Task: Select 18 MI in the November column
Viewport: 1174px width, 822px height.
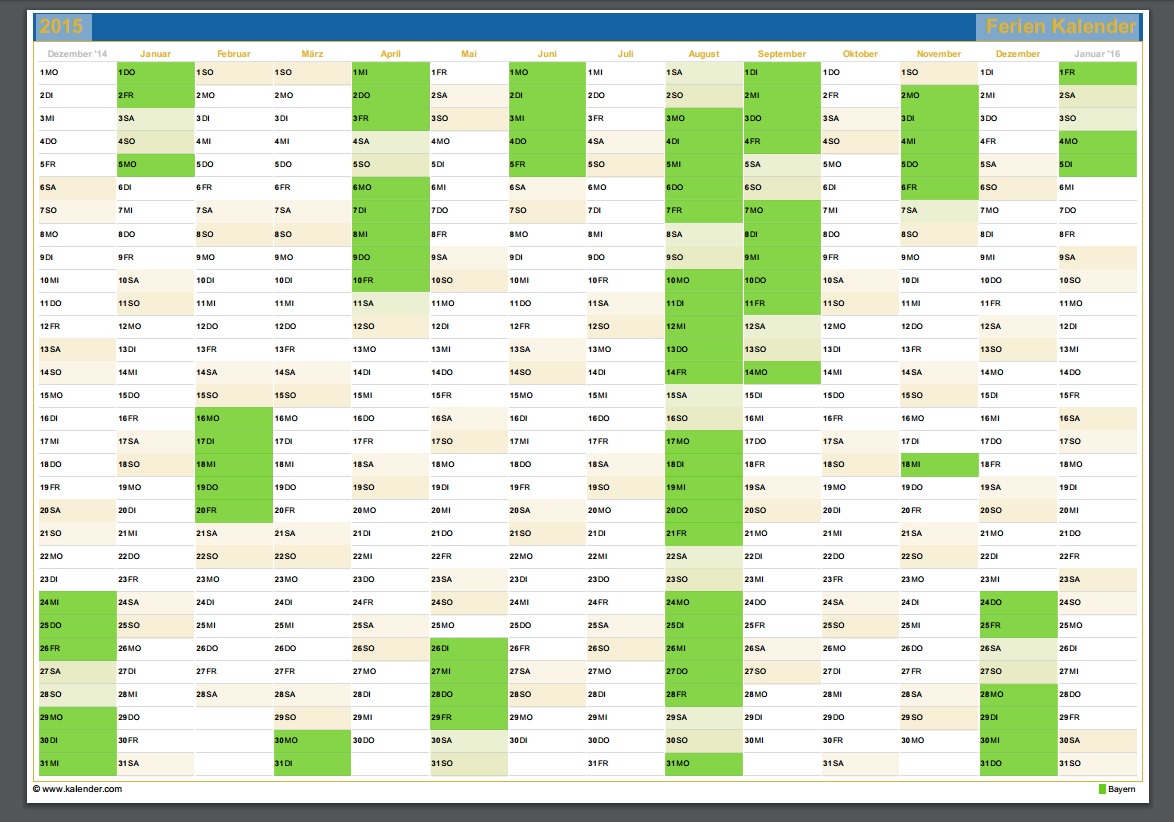Action: [938, 464]
